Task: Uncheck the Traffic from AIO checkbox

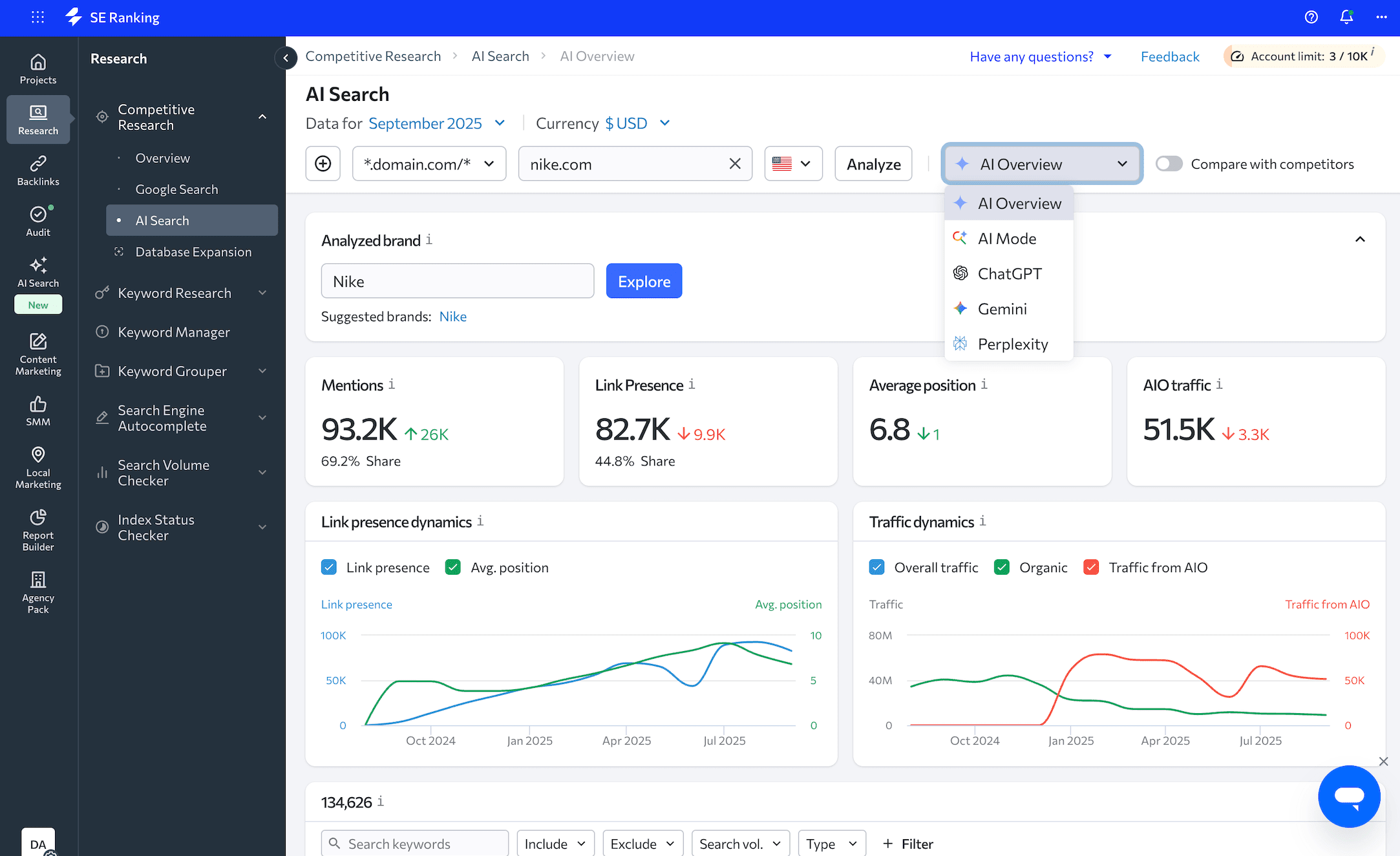Action: pos(1091,567)
